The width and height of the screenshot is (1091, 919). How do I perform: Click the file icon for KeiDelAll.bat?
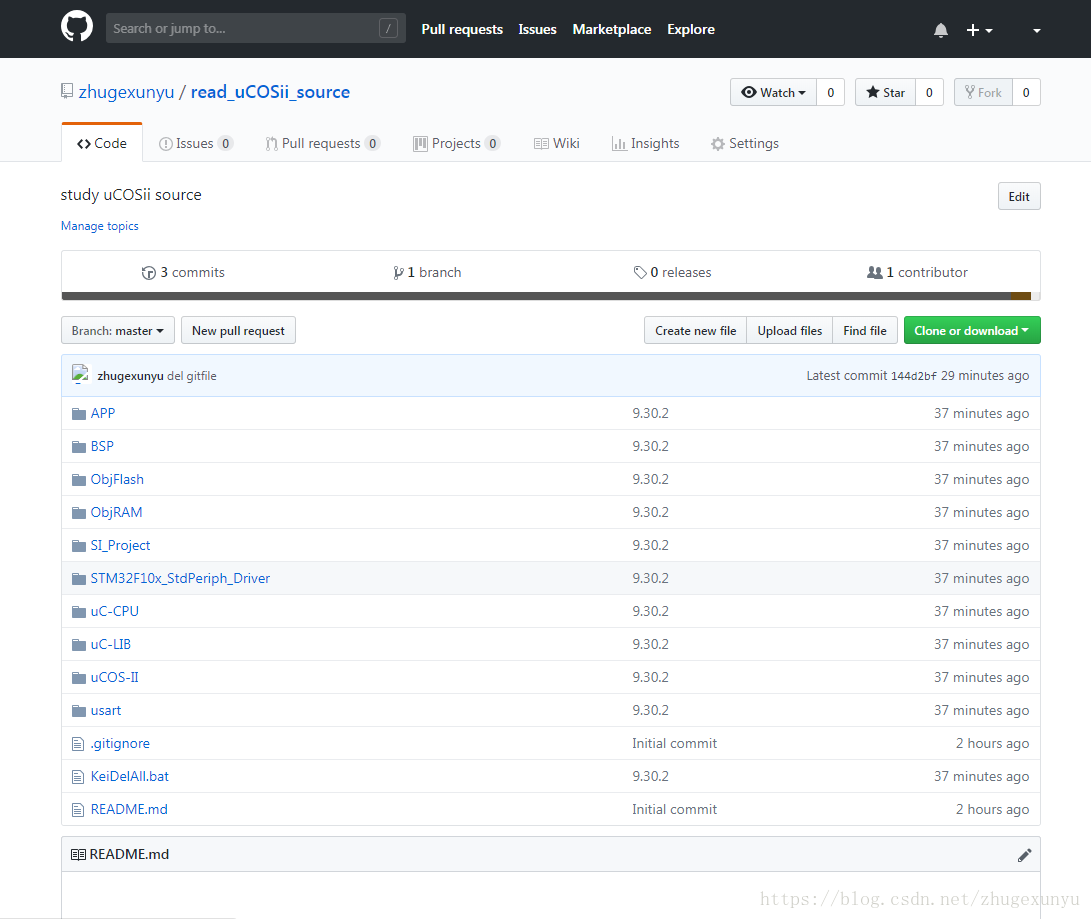pyautogui.click(x=78, y=777)
